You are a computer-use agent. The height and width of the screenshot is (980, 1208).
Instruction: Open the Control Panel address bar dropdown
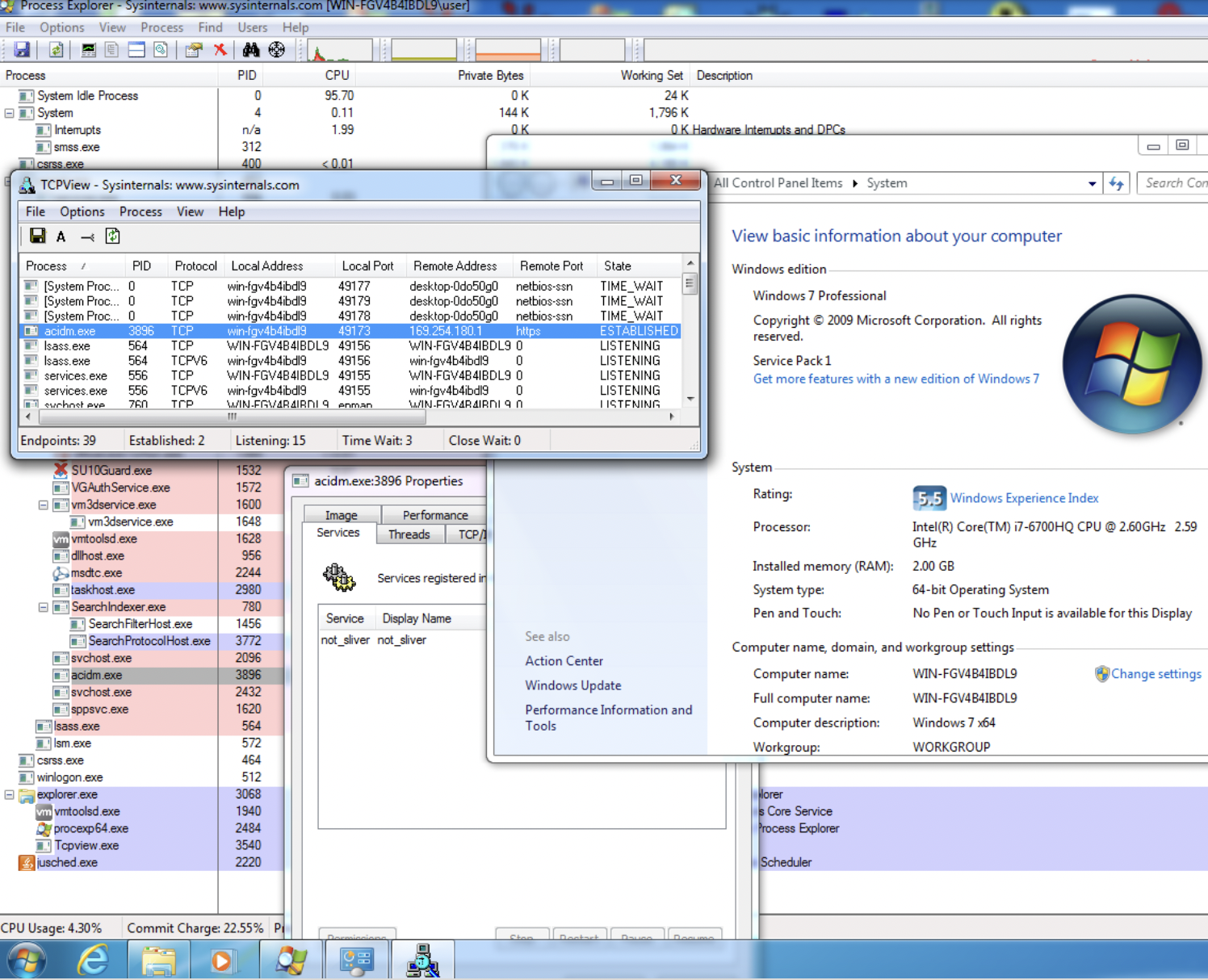click(1092, 183)
